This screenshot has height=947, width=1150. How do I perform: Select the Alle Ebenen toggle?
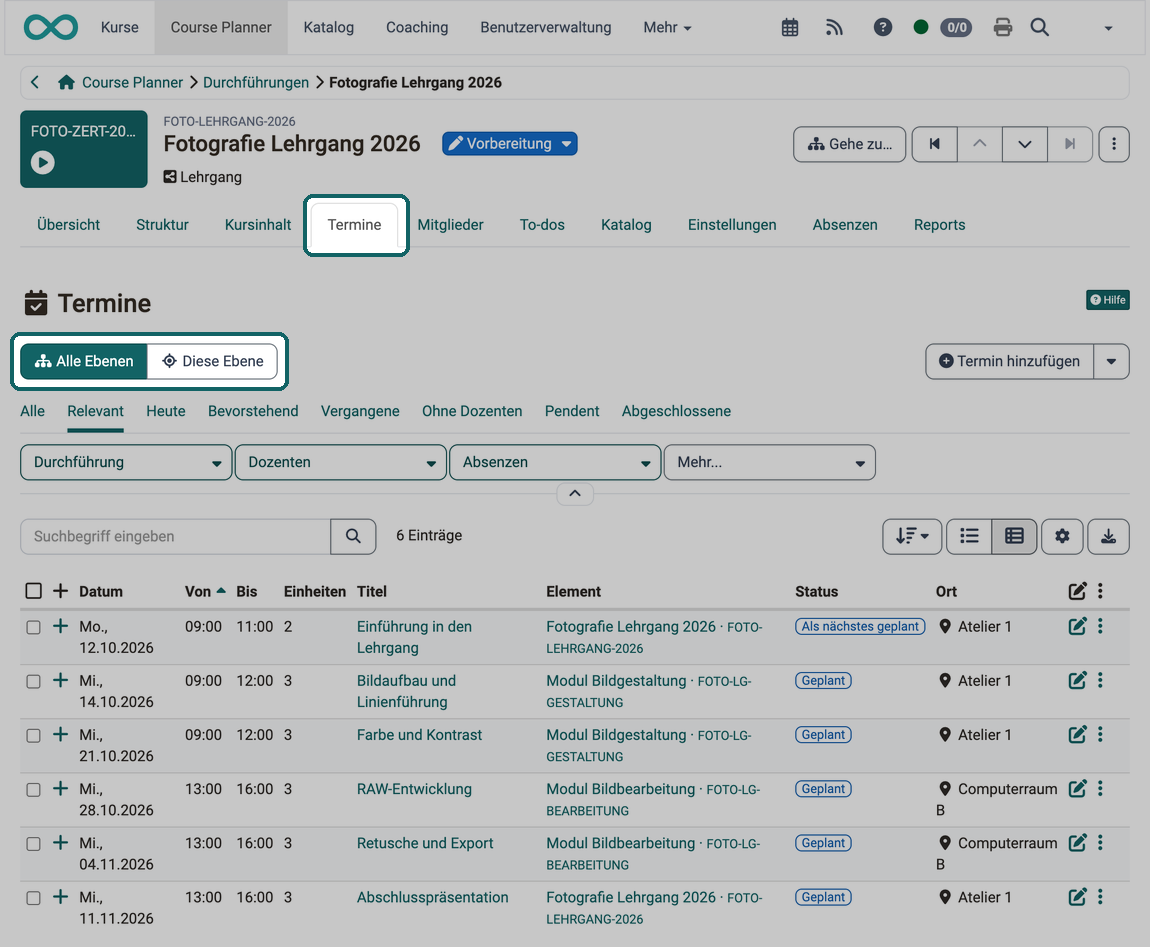tap(84, 361)
